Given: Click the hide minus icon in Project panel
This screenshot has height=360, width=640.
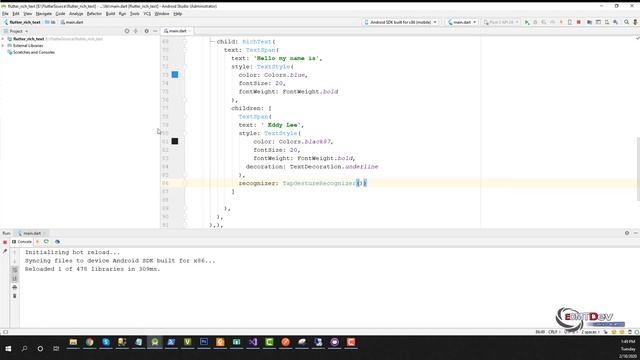Looking at the screenshot, I should pyautogui.click(x=155, y=31).
